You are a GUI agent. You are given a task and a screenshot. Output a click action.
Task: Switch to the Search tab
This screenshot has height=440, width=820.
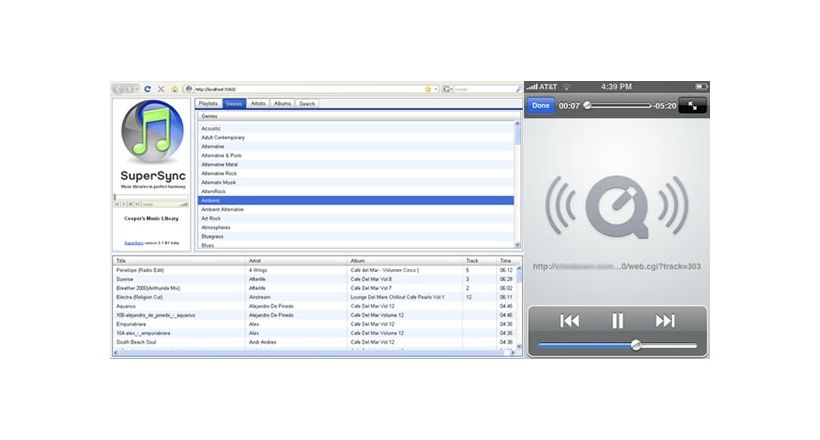click(x=307, y=104)
